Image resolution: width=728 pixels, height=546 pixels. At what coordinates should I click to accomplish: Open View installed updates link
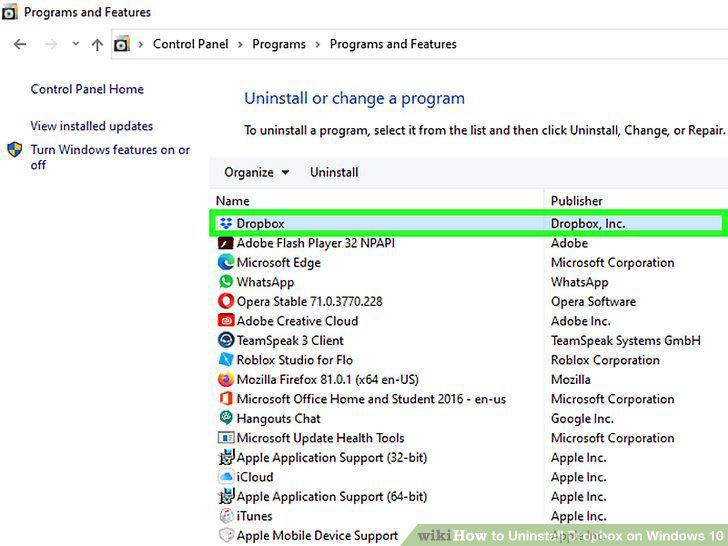[91, 126]
